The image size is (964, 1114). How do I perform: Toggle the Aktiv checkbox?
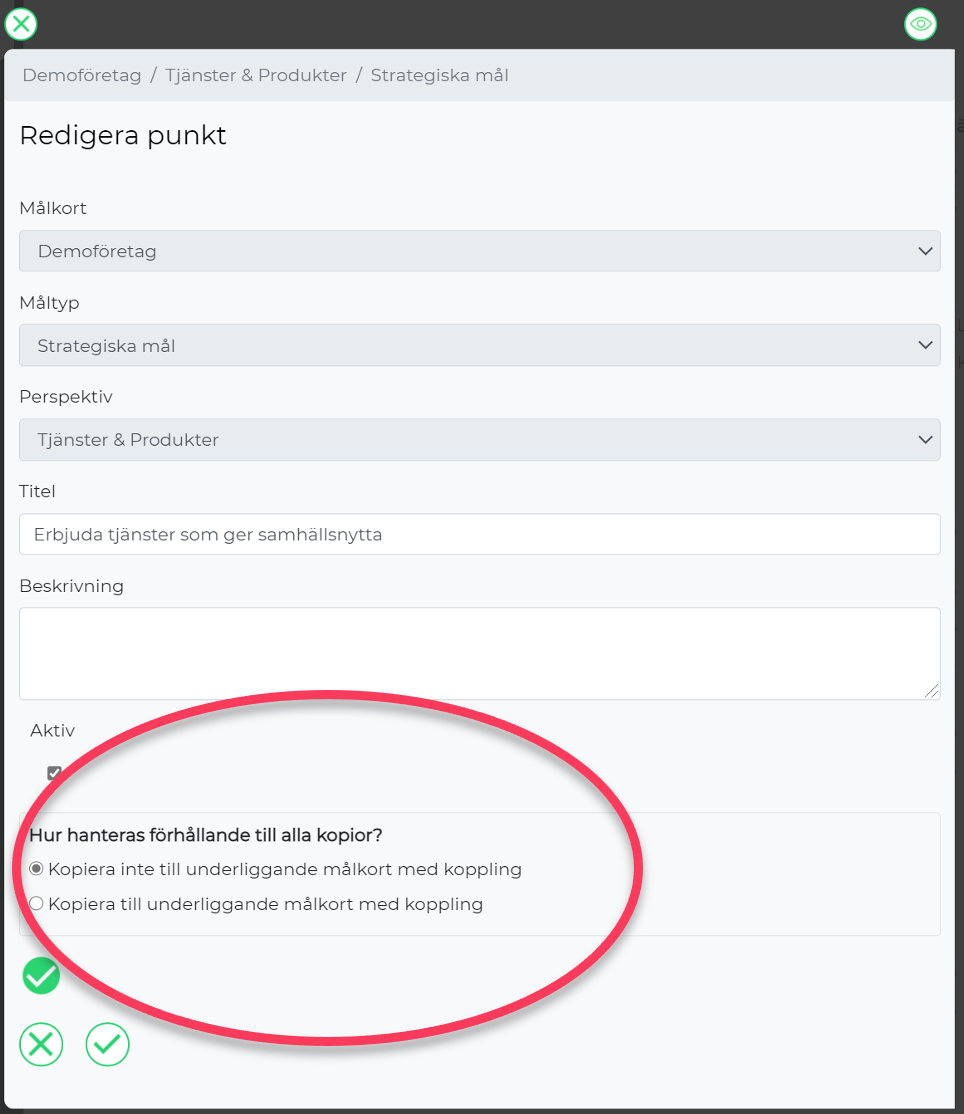click(x=54, y=772)
